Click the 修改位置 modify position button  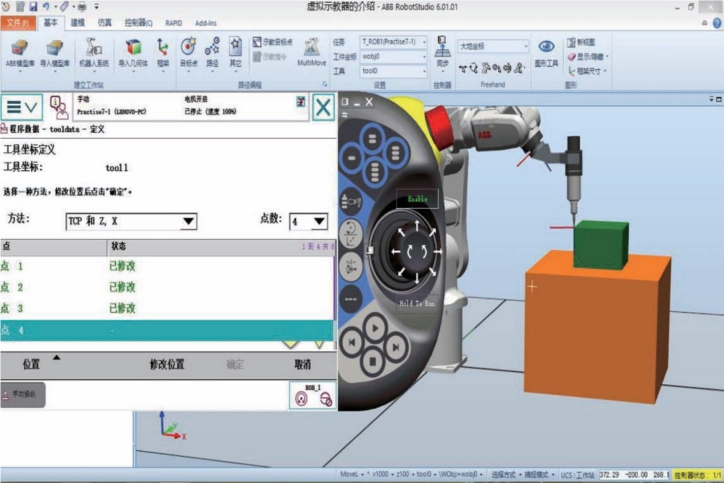167,365
